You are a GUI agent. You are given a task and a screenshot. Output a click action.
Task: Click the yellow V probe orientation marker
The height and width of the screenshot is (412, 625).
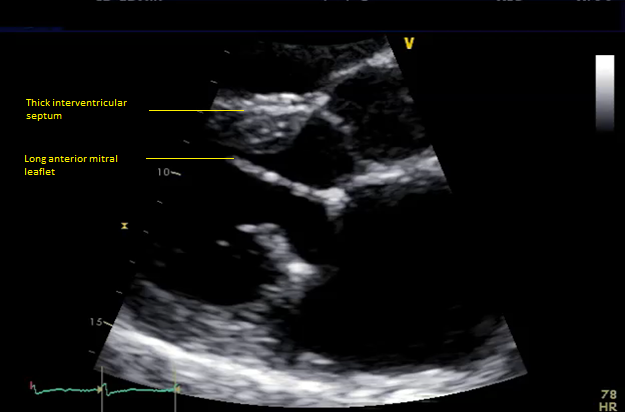408,43
